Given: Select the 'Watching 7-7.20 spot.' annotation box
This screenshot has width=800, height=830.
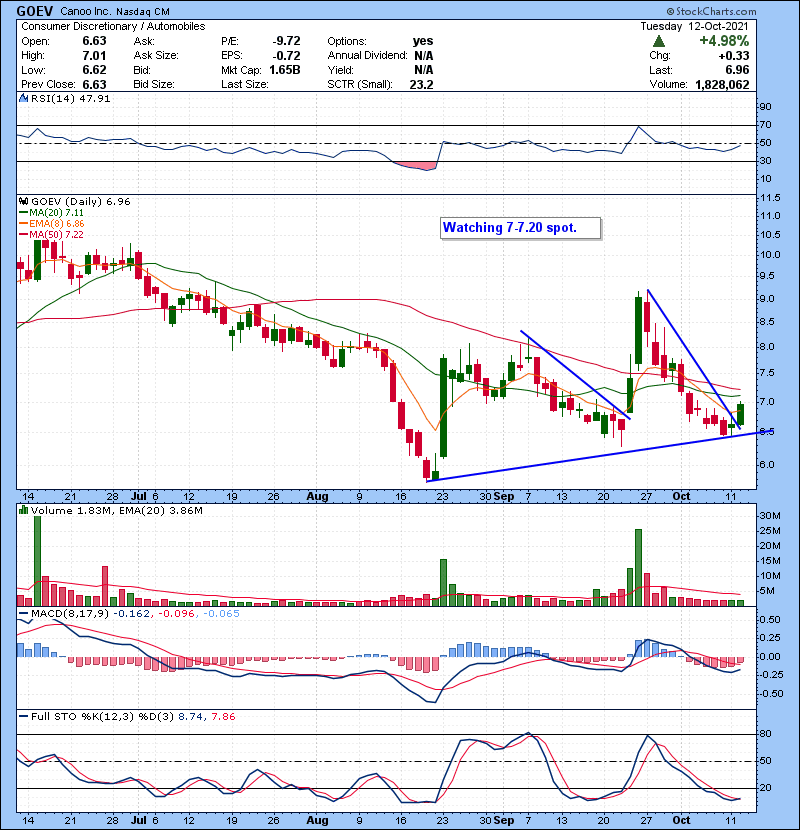Looking at the screenshot, I should pos(520,228).
